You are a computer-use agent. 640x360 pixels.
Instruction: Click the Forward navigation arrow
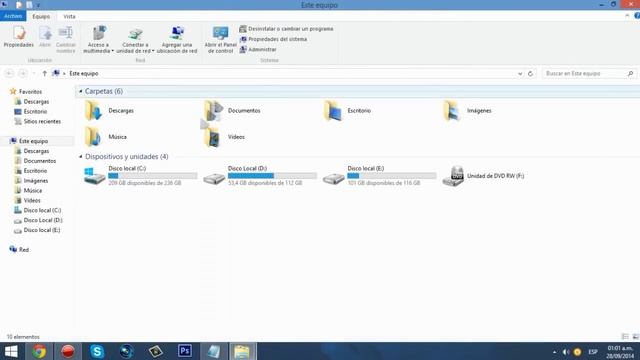point(23,73)
